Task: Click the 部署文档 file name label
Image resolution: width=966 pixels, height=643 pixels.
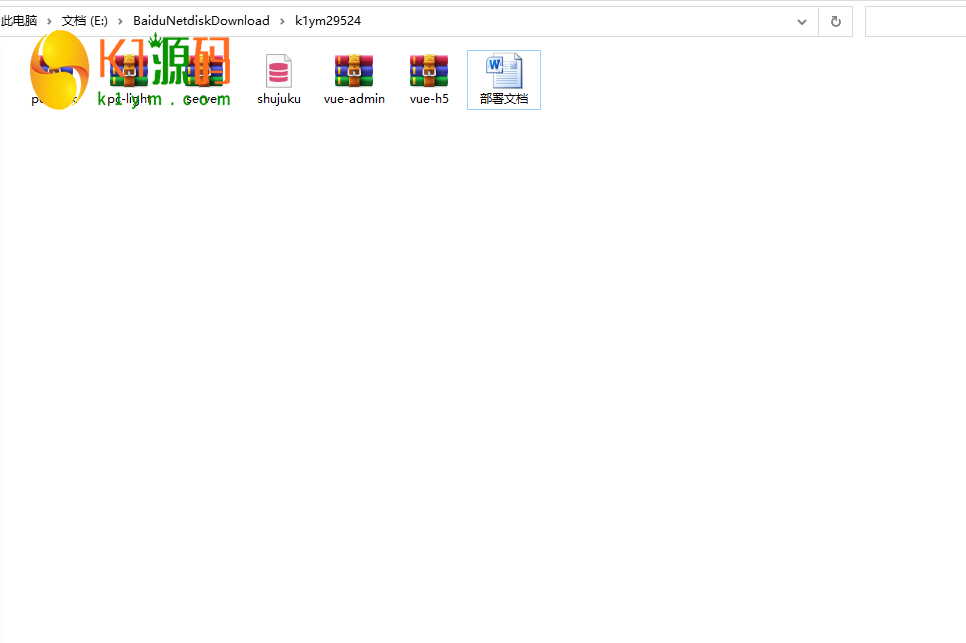Action: (x=504, y=99)
